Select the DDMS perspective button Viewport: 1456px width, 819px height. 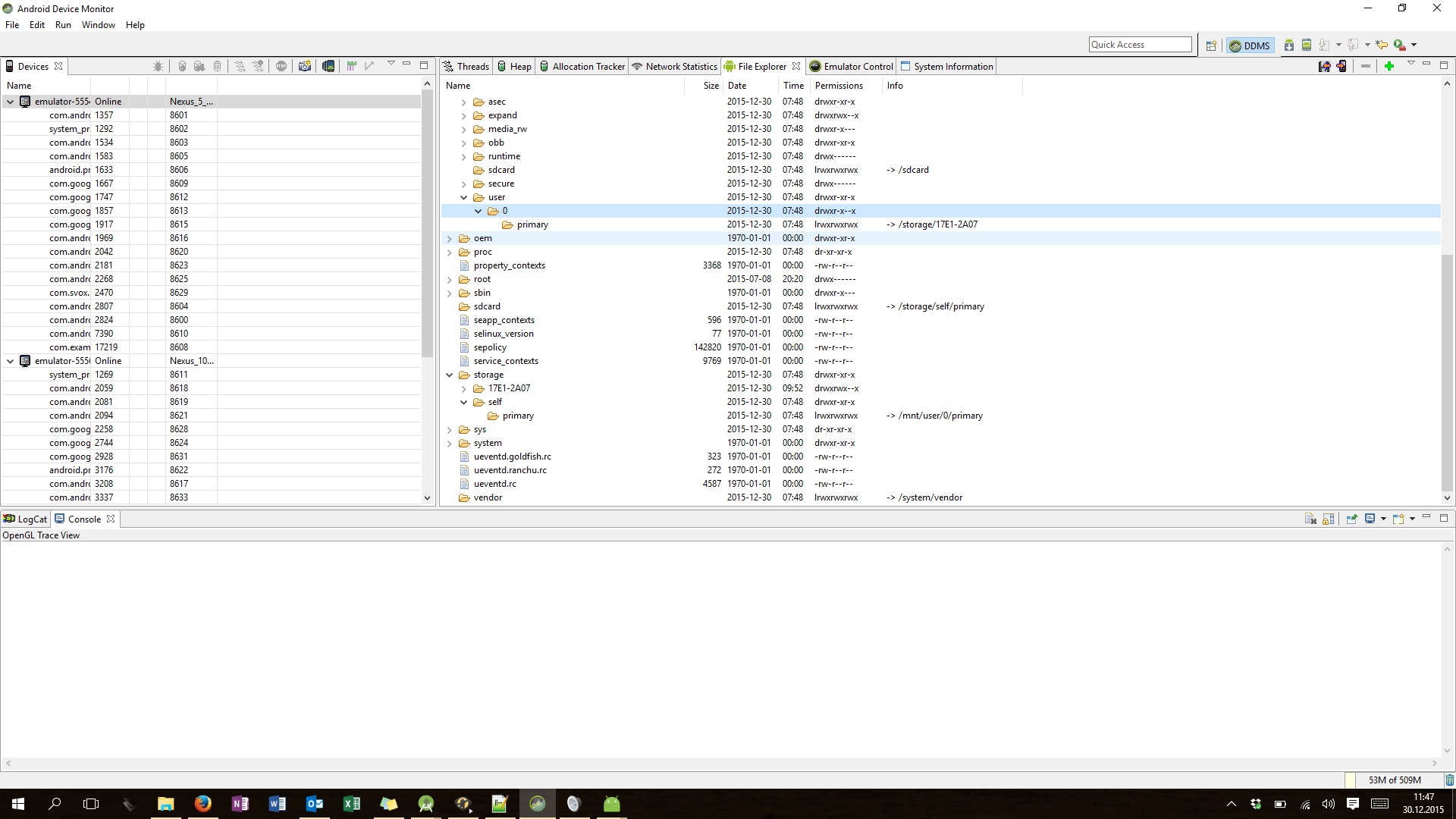1249,45
